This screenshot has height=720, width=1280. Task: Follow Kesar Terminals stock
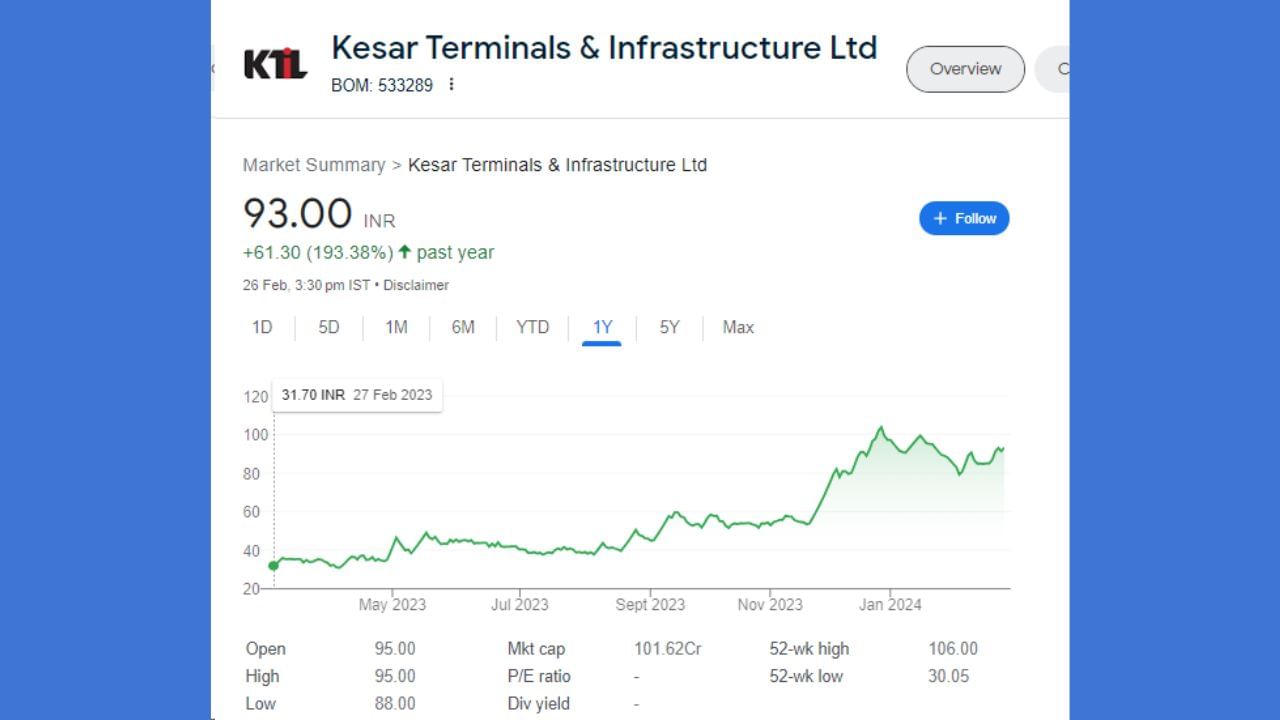click(964, 218)
